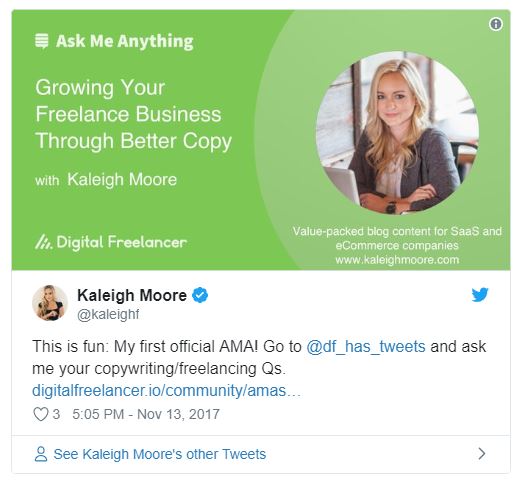Click the info icon on the image
This screenshot has height=487, width=519.
pos(496,24)
